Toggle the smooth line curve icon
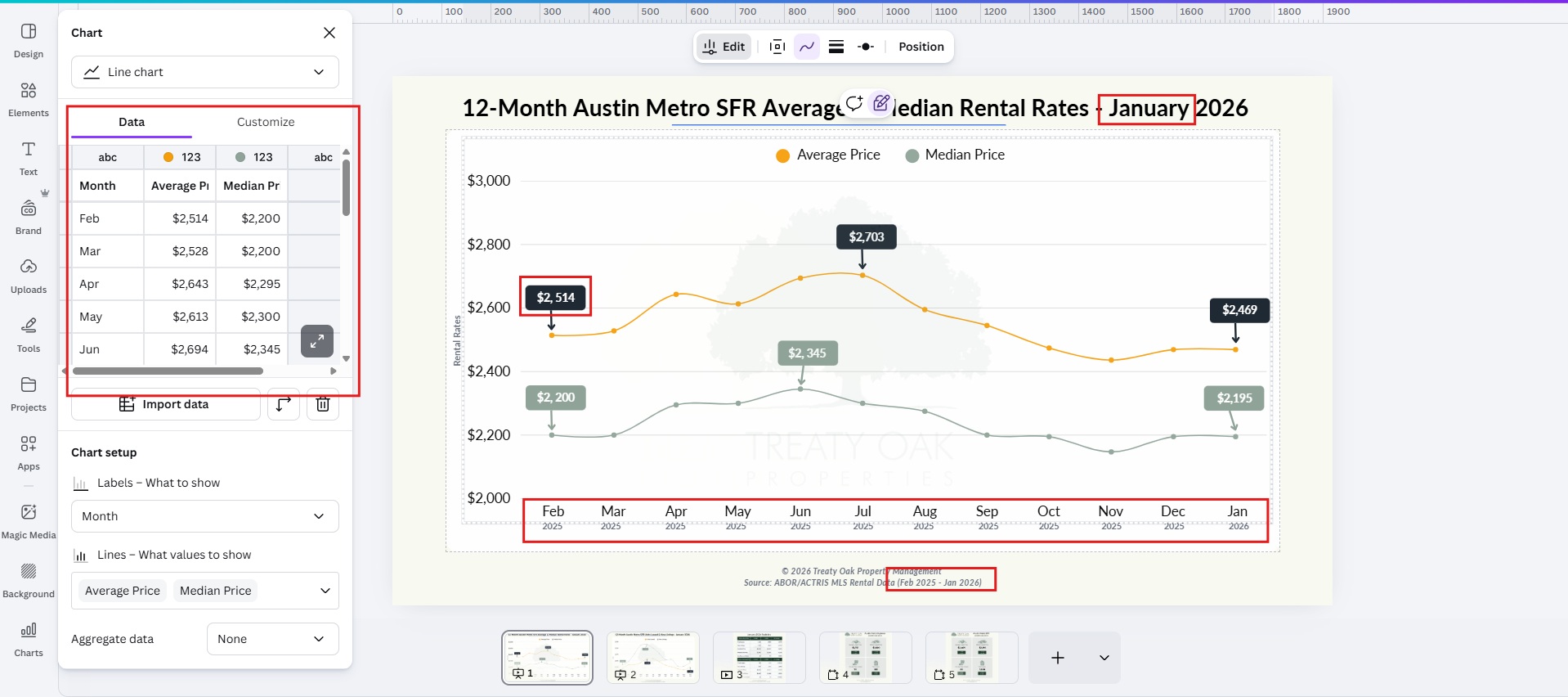This screenshot has height=697, width=1568. click(x=807, y=47)
